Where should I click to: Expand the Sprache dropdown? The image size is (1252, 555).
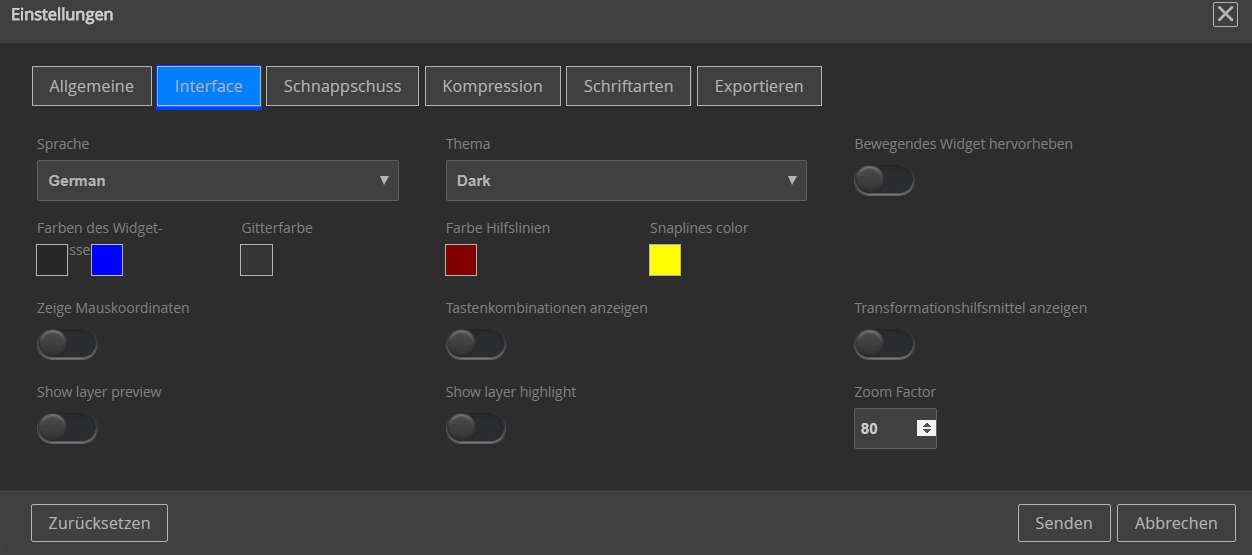coord(217,181)
